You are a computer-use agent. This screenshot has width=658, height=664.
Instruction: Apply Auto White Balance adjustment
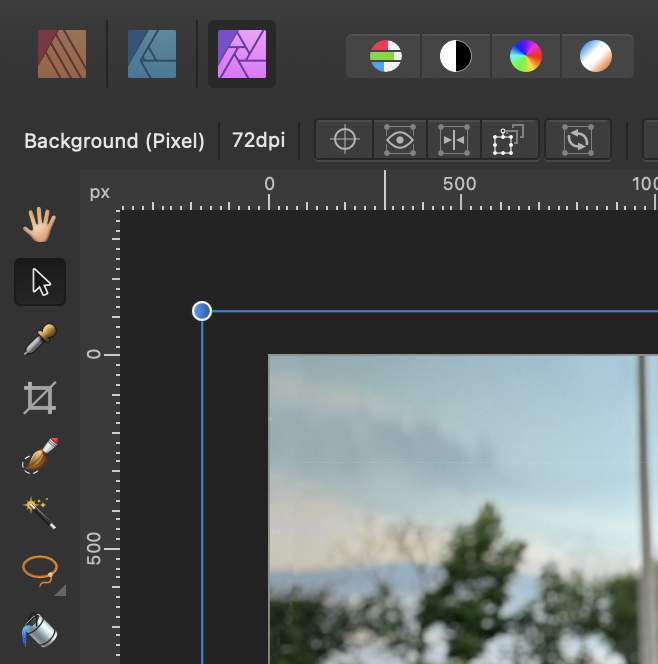[x=596, y=56]
